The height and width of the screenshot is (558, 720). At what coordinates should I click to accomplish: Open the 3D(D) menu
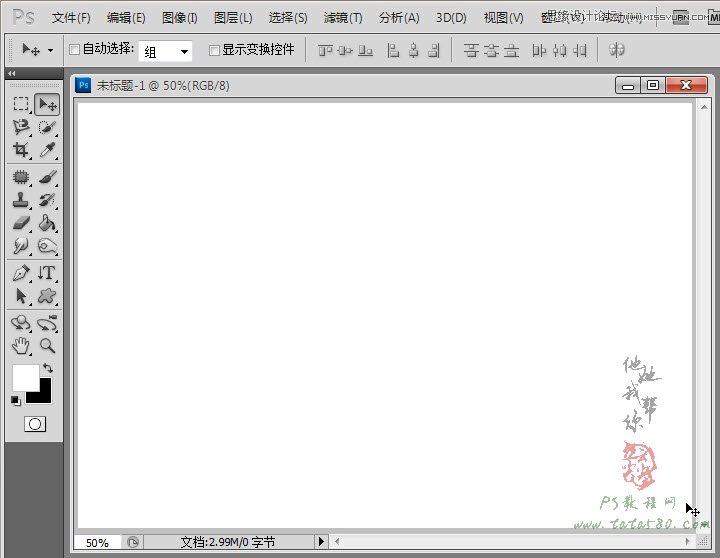pyautogui.click(x=451, y=18)
